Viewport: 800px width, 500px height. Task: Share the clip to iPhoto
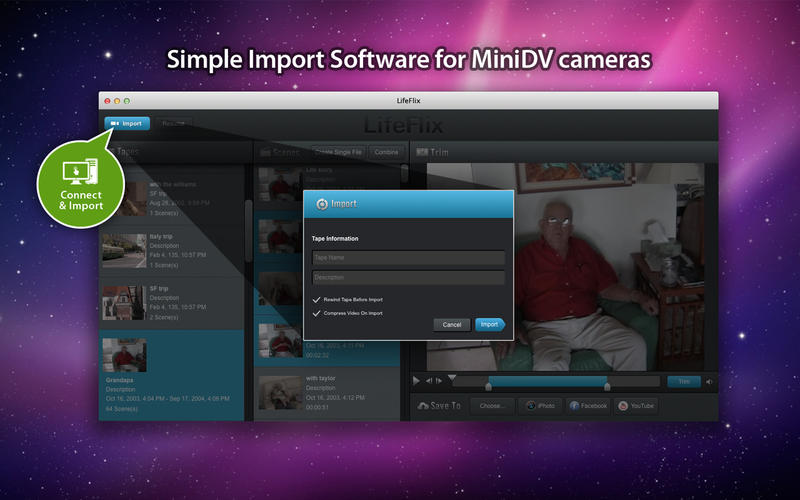pyautogui.click(x=540, y=406)
